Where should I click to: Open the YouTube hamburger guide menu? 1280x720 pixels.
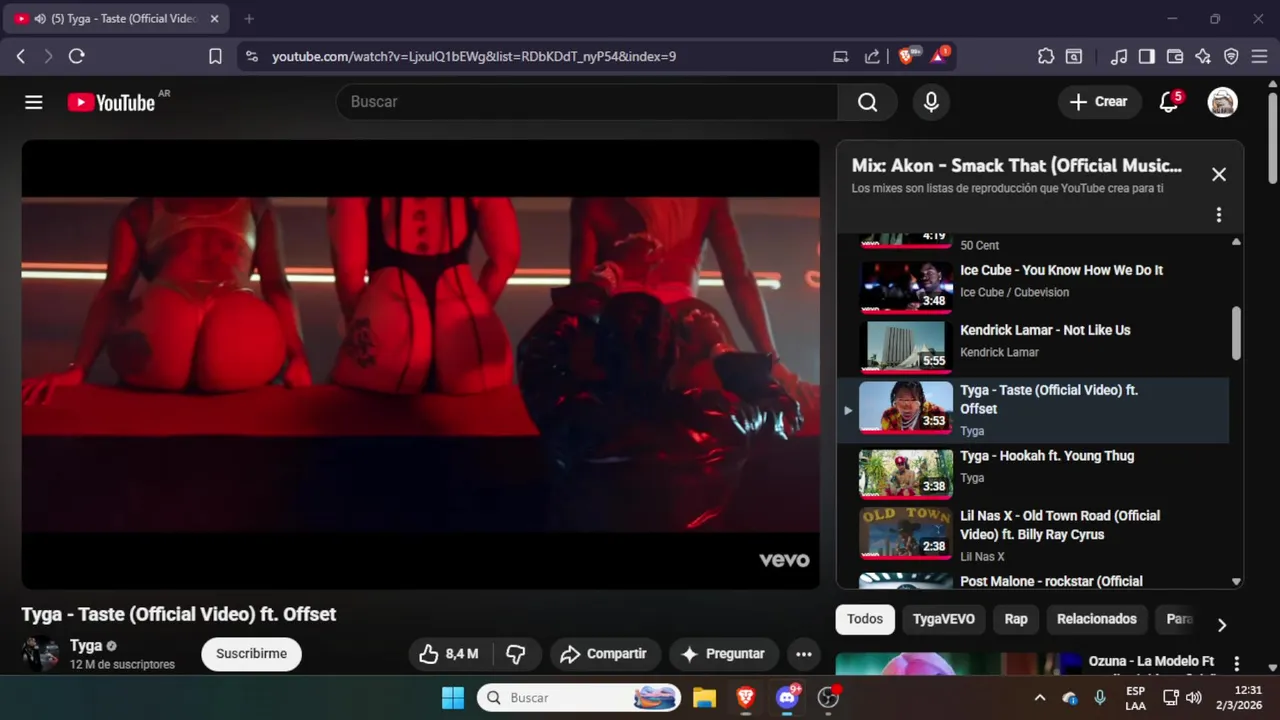pos(34,102)
